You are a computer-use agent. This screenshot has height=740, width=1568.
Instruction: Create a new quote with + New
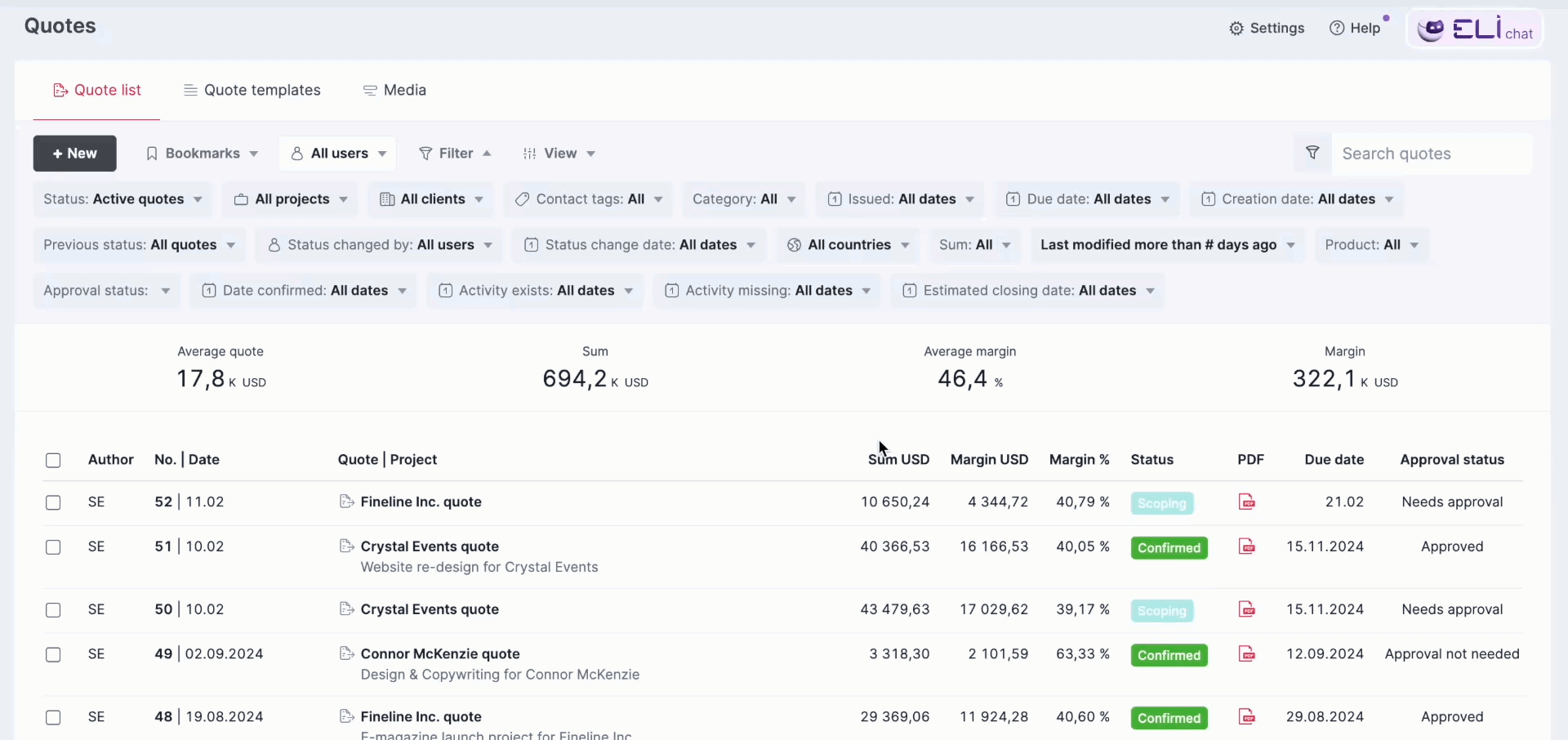[75, 154]
